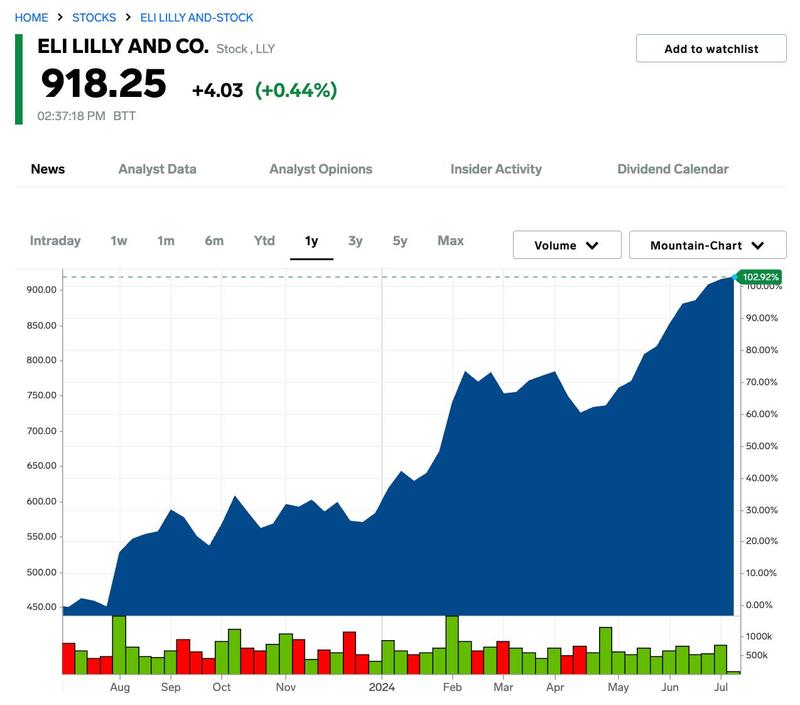Click the 102.92% performance marker
Screen dimensions: 800x705
pyautogui.click(x=760, y=277)
